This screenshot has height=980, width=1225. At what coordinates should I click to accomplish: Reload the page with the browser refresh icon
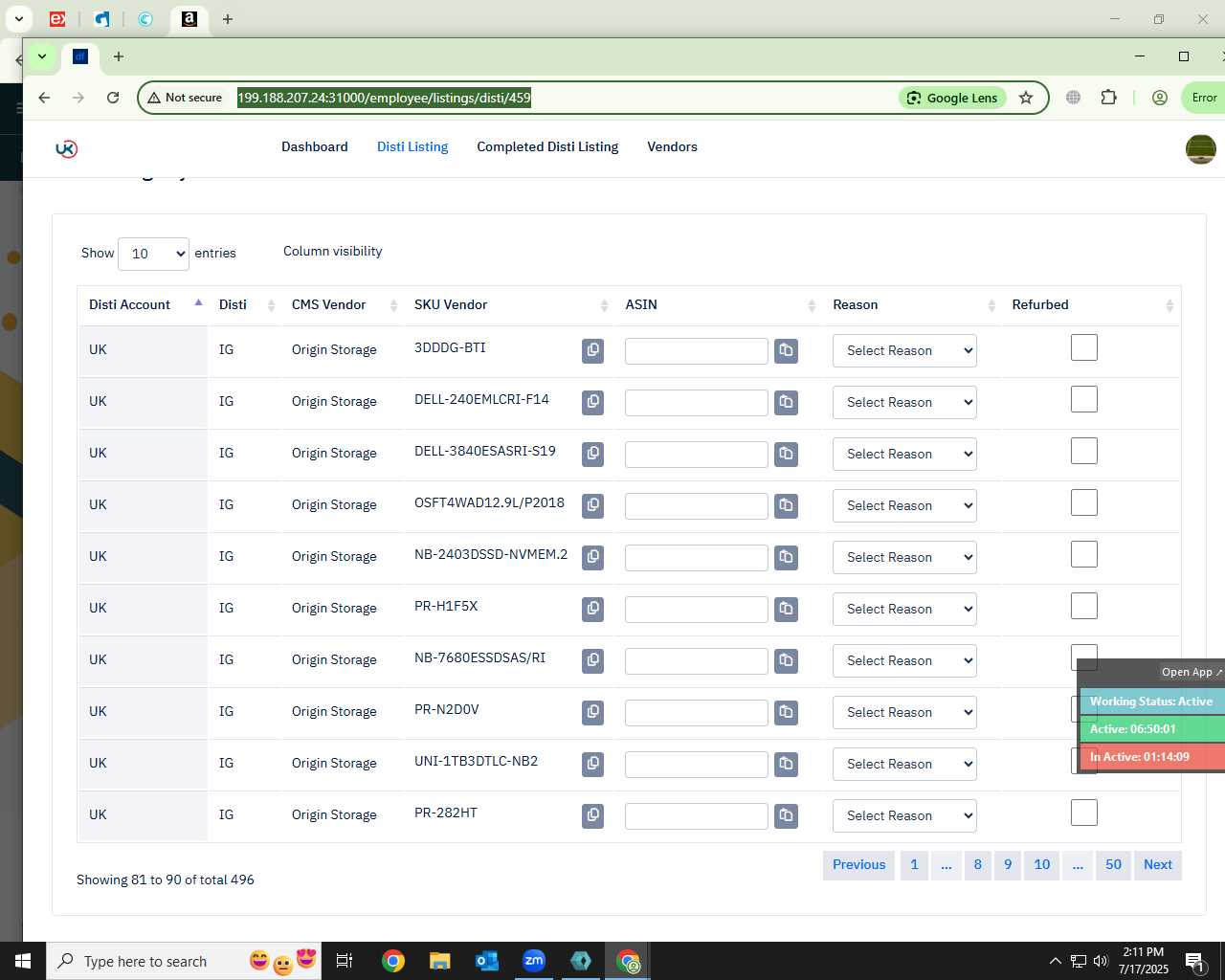pos(113,98)
